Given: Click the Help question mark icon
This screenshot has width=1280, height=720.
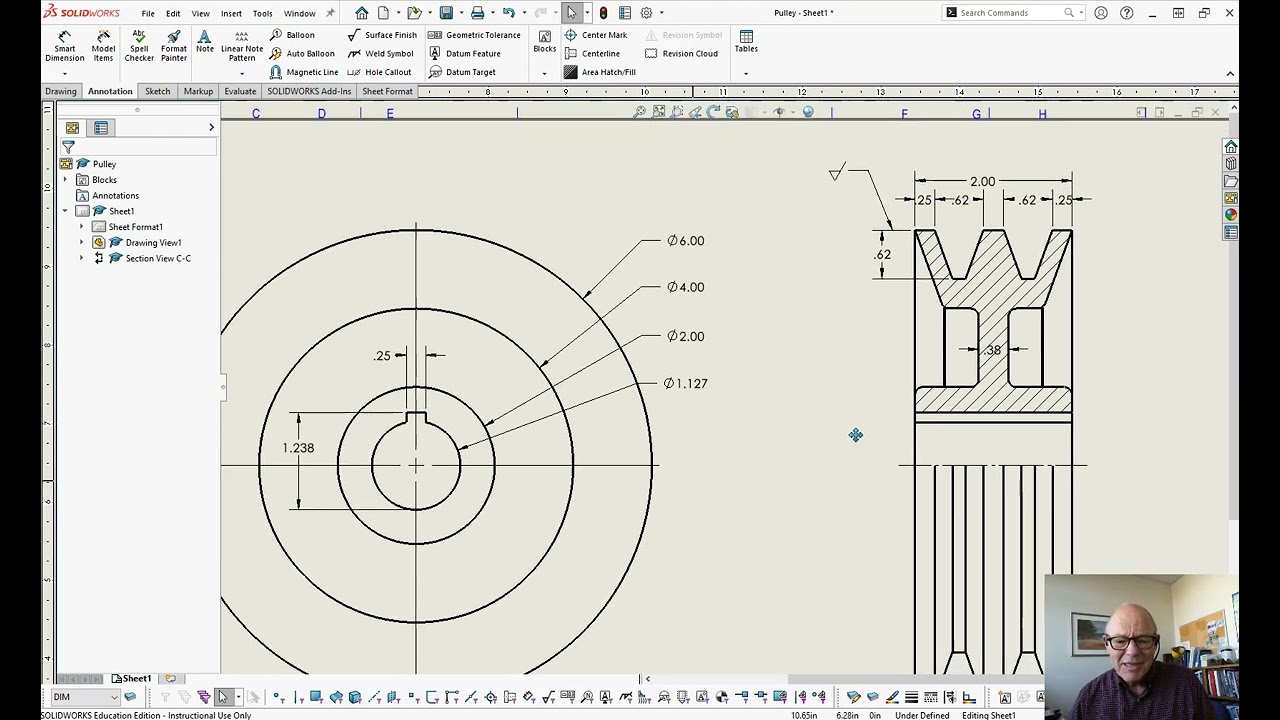Looking at the screenshot, I should tap(1127, 13).
